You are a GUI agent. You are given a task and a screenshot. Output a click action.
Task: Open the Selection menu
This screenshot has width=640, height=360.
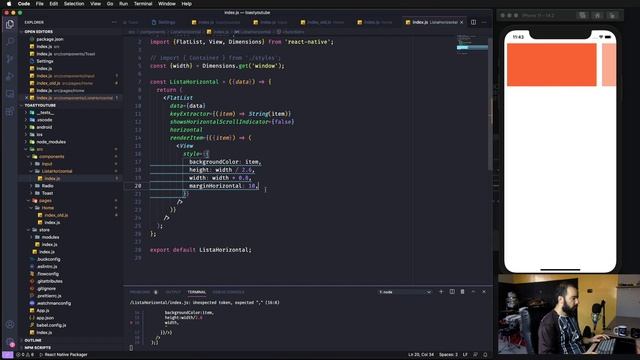pyautogui.click(x=74, y=4)
